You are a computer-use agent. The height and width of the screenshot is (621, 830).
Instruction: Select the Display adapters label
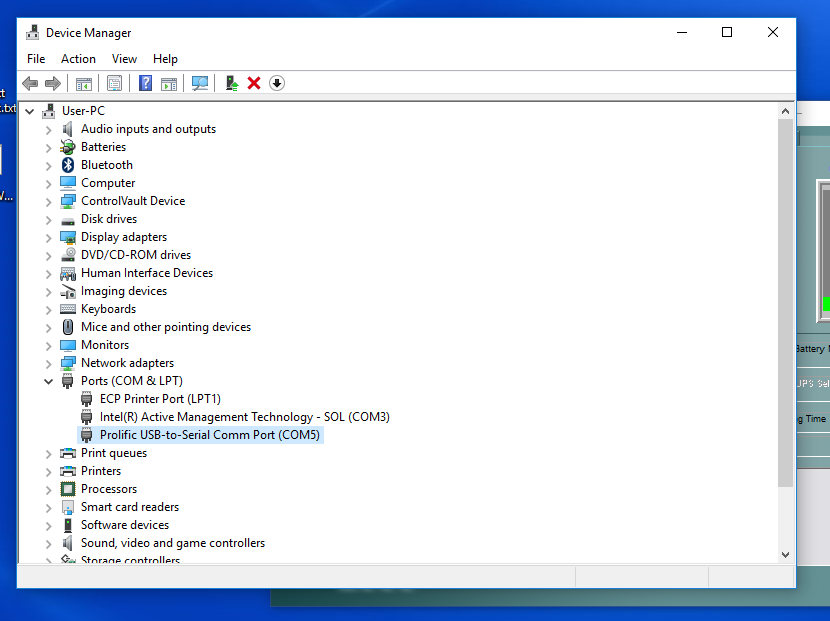pyautogui.click(x=124, y=237)
